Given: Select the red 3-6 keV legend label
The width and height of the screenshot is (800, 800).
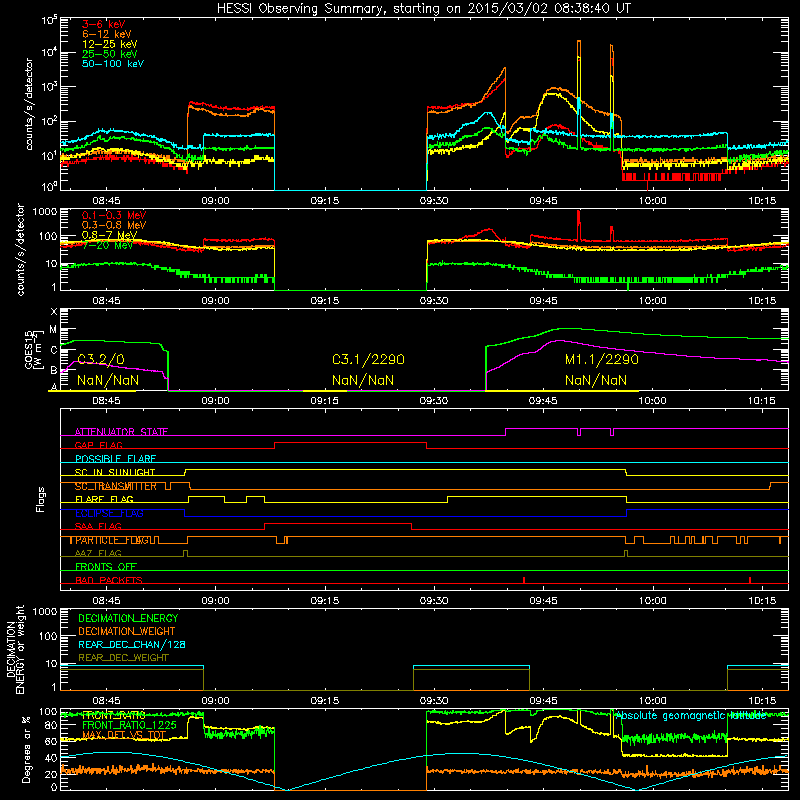Looking at the screenshot, I should click(x=103, y=24).
